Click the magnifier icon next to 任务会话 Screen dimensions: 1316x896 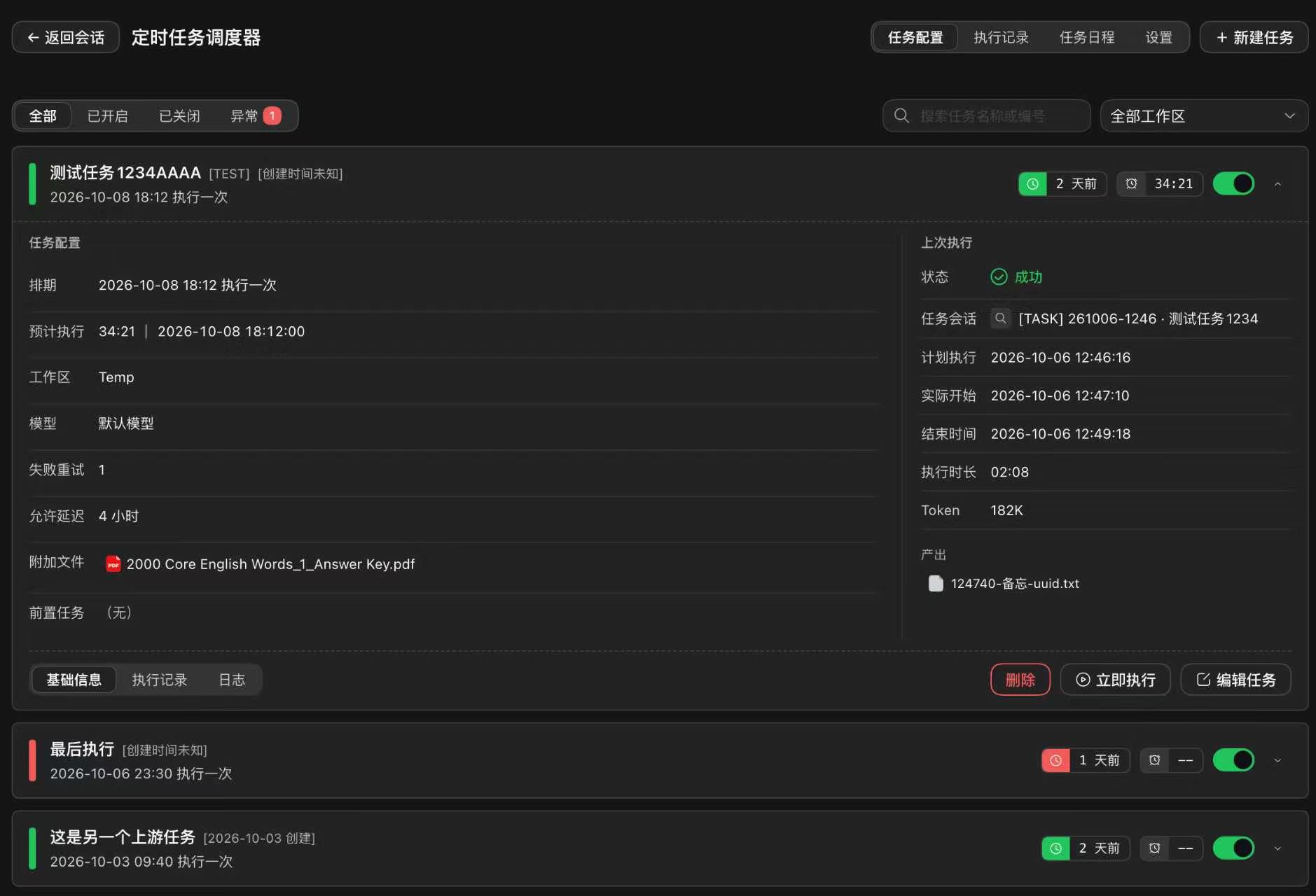click(x=1001, y=318)
